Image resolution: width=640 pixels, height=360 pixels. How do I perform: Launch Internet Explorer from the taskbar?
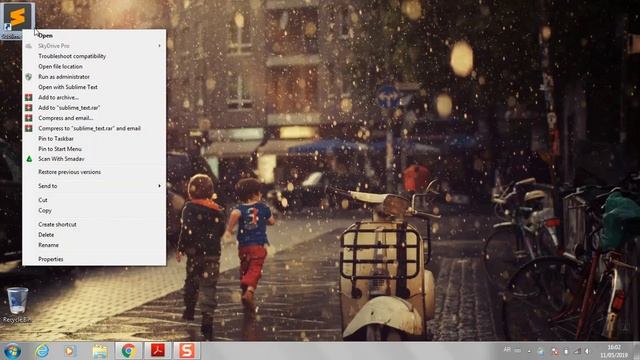[42, 351]
